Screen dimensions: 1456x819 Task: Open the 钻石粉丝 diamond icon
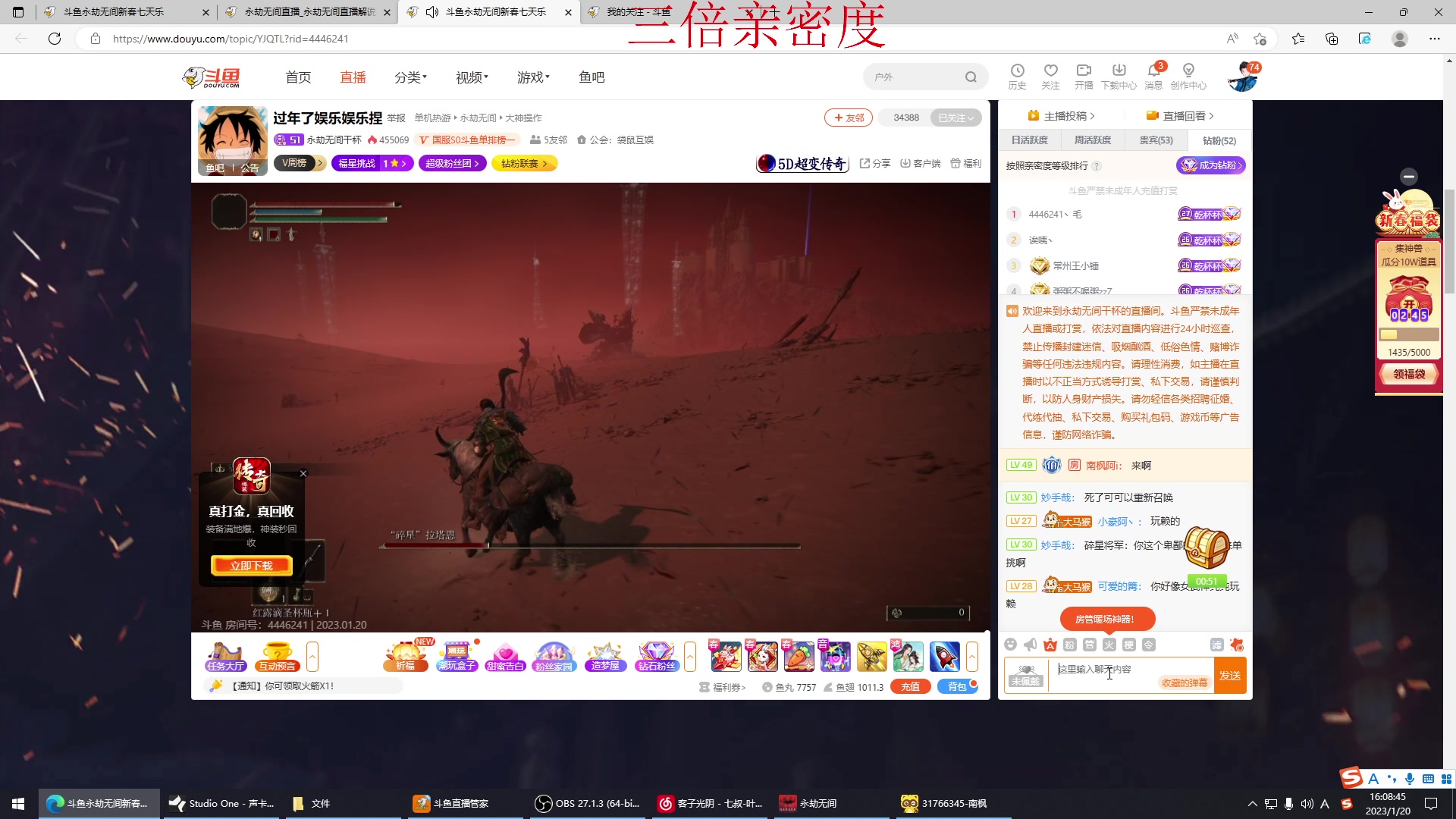point(657,656)
